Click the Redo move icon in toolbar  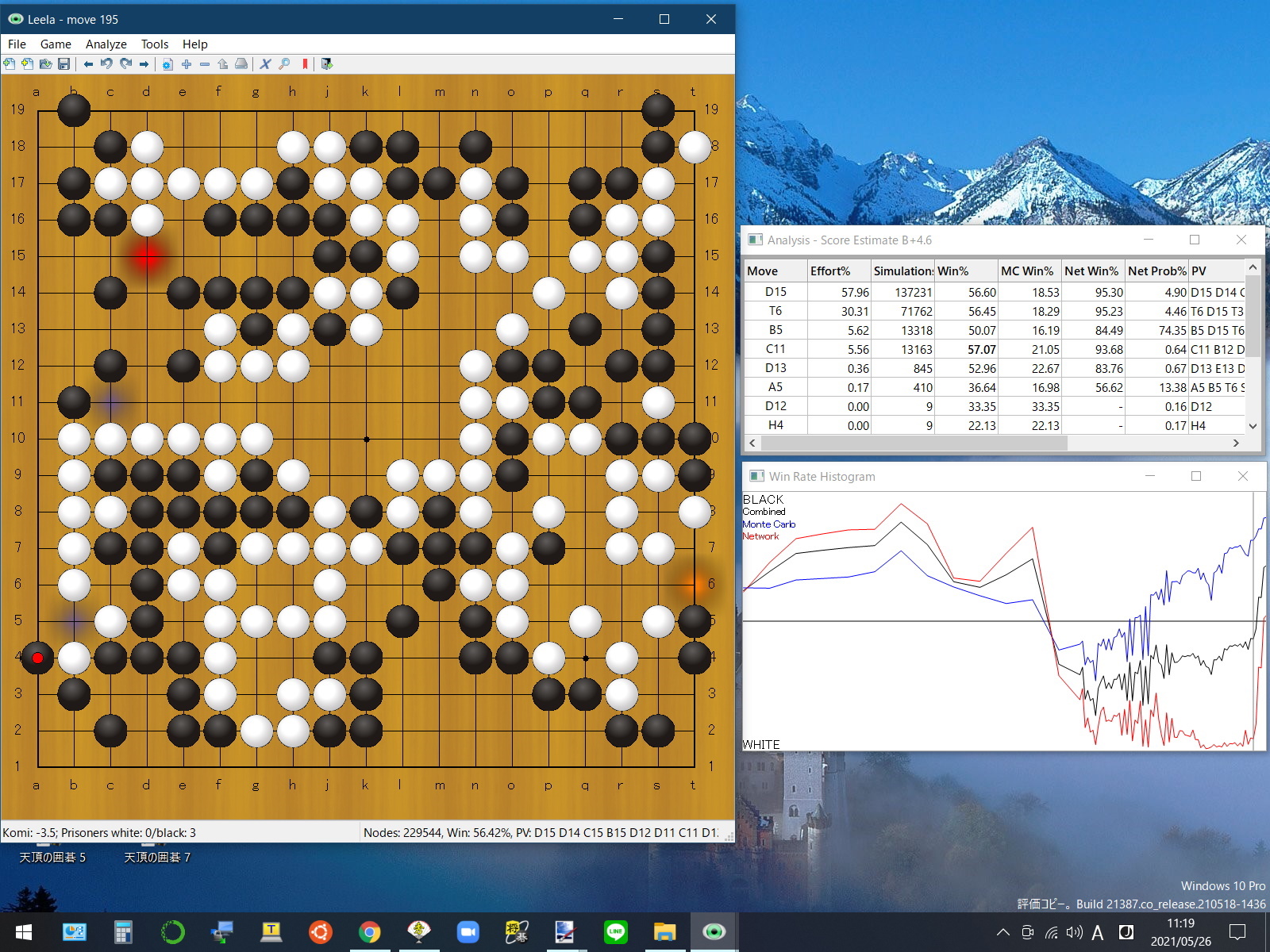125,64
